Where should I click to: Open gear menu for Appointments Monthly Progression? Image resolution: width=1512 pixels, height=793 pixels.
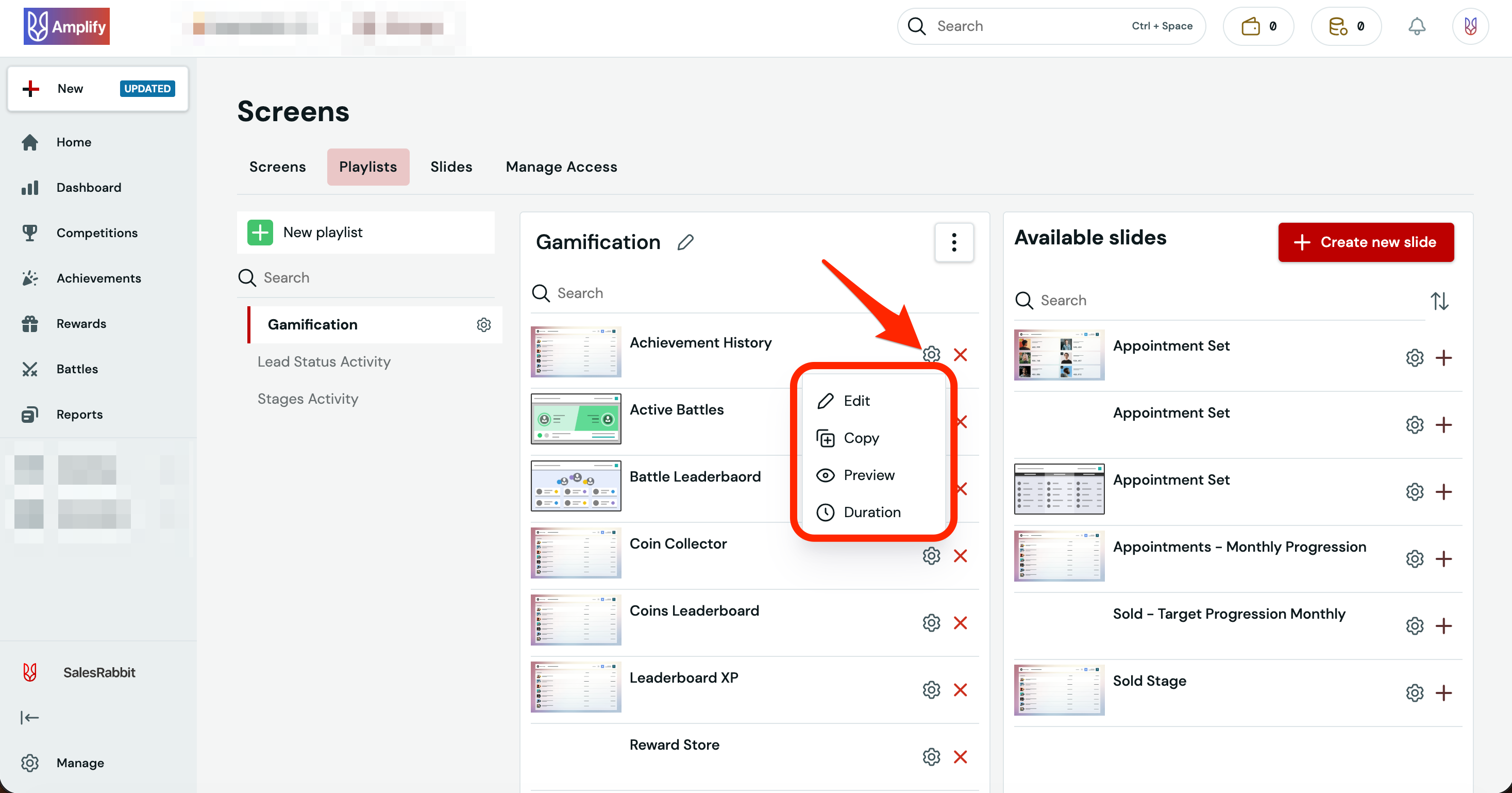point(1414,558)
